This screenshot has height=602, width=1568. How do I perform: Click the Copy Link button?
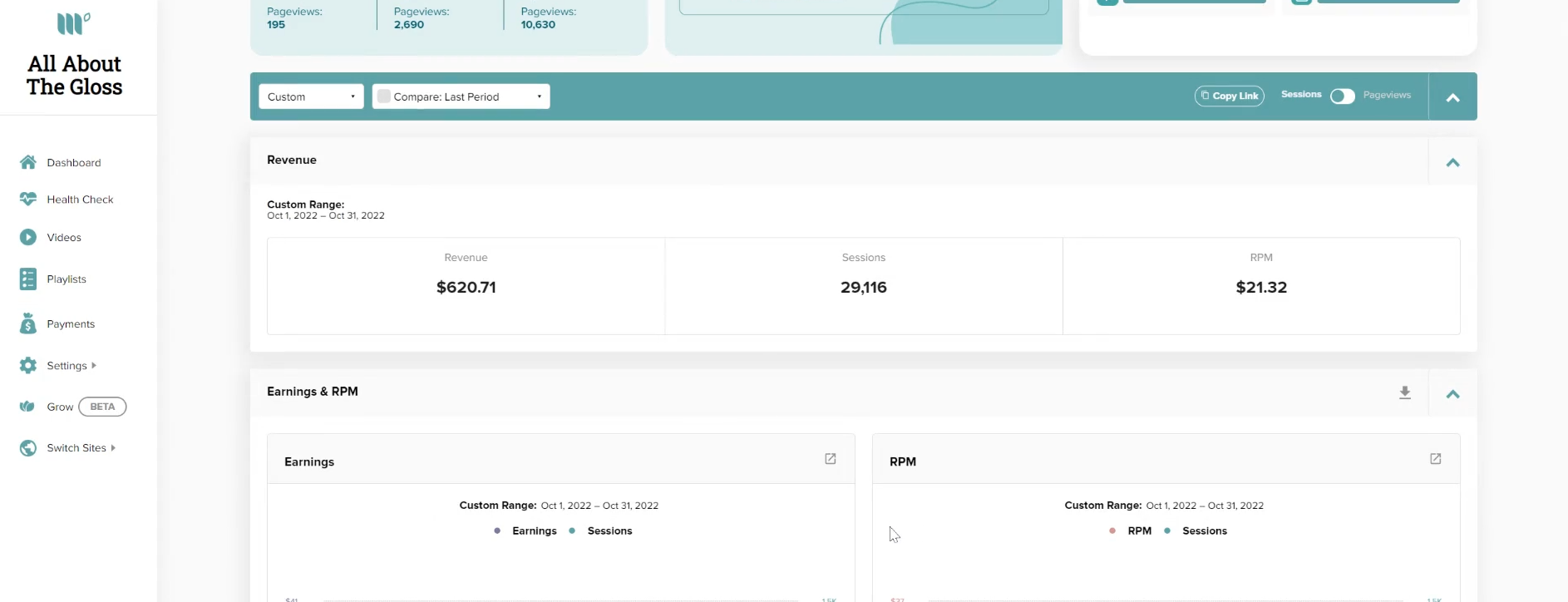(1229, 96)
